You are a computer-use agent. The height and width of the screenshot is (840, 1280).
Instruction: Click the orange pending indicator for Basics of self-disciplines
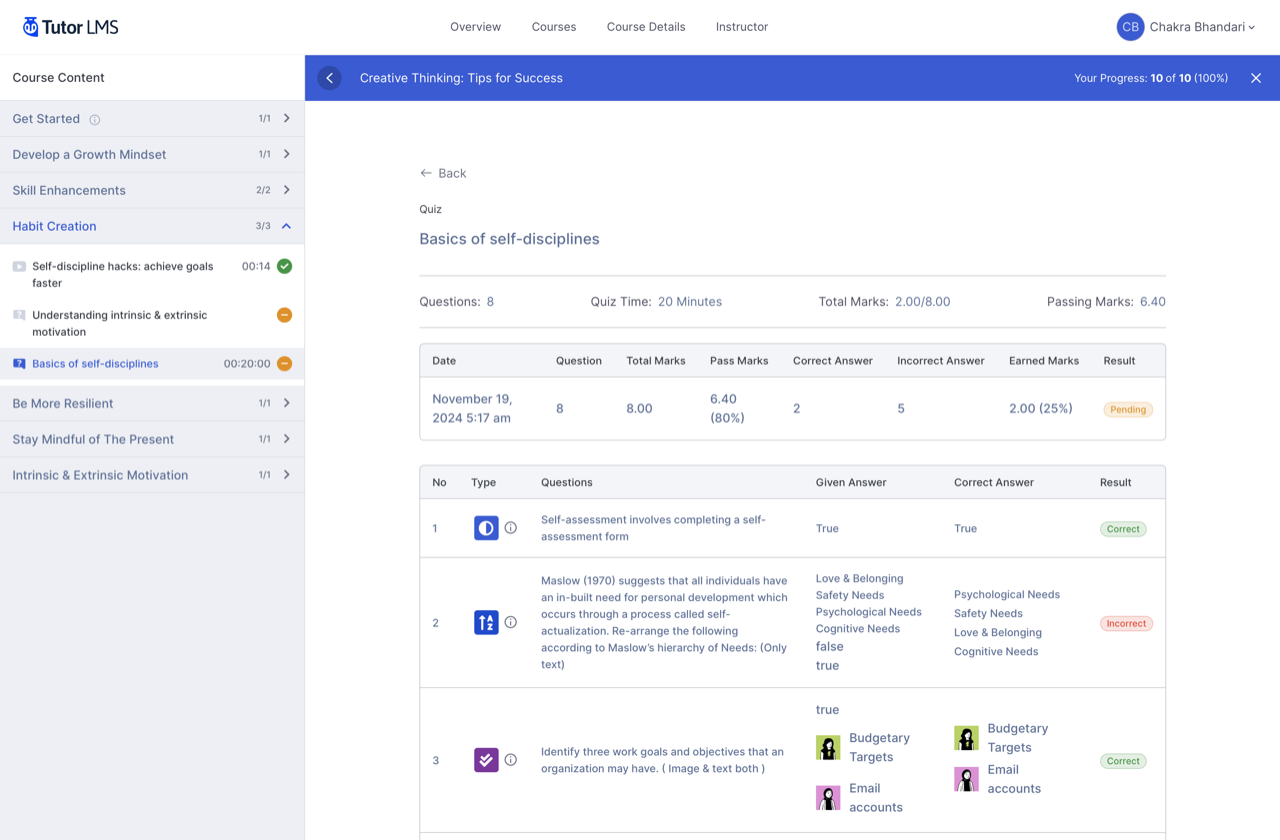(283, 363)
